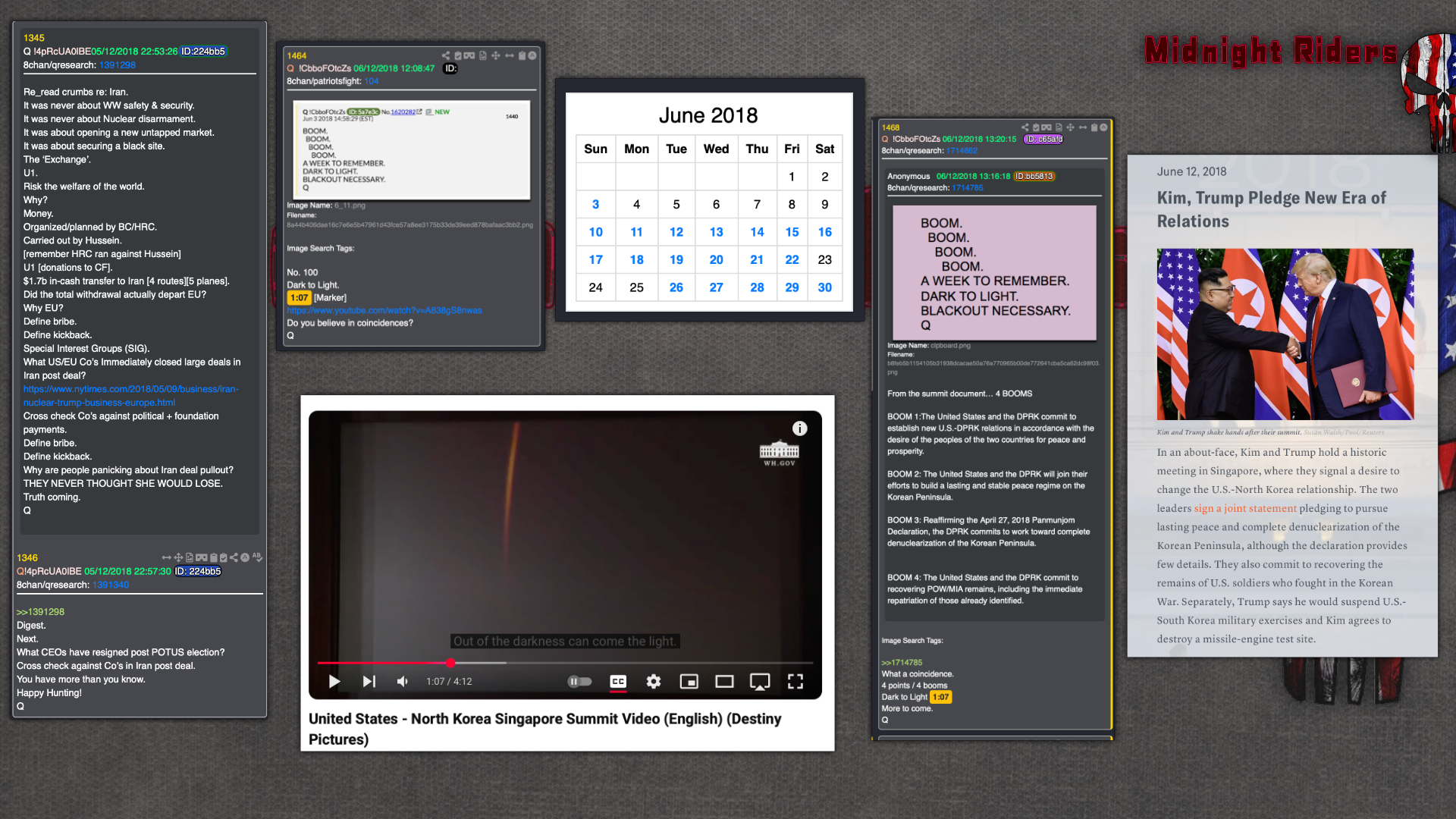Cast the video with the AirPlay icon
The image size is (1456, 819).
760,681
